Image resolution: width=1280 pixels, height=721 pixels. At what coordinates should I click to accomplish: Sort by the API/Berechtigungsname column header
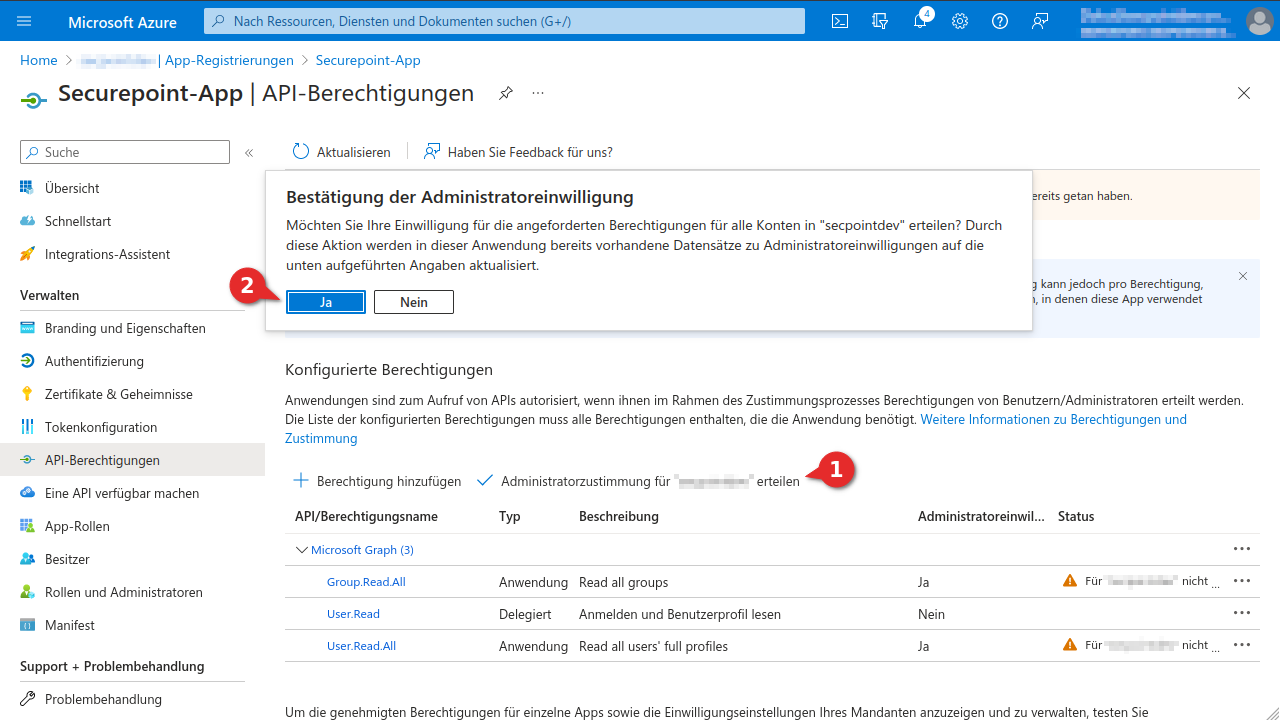pyautogui.click(x=366, y=517)
